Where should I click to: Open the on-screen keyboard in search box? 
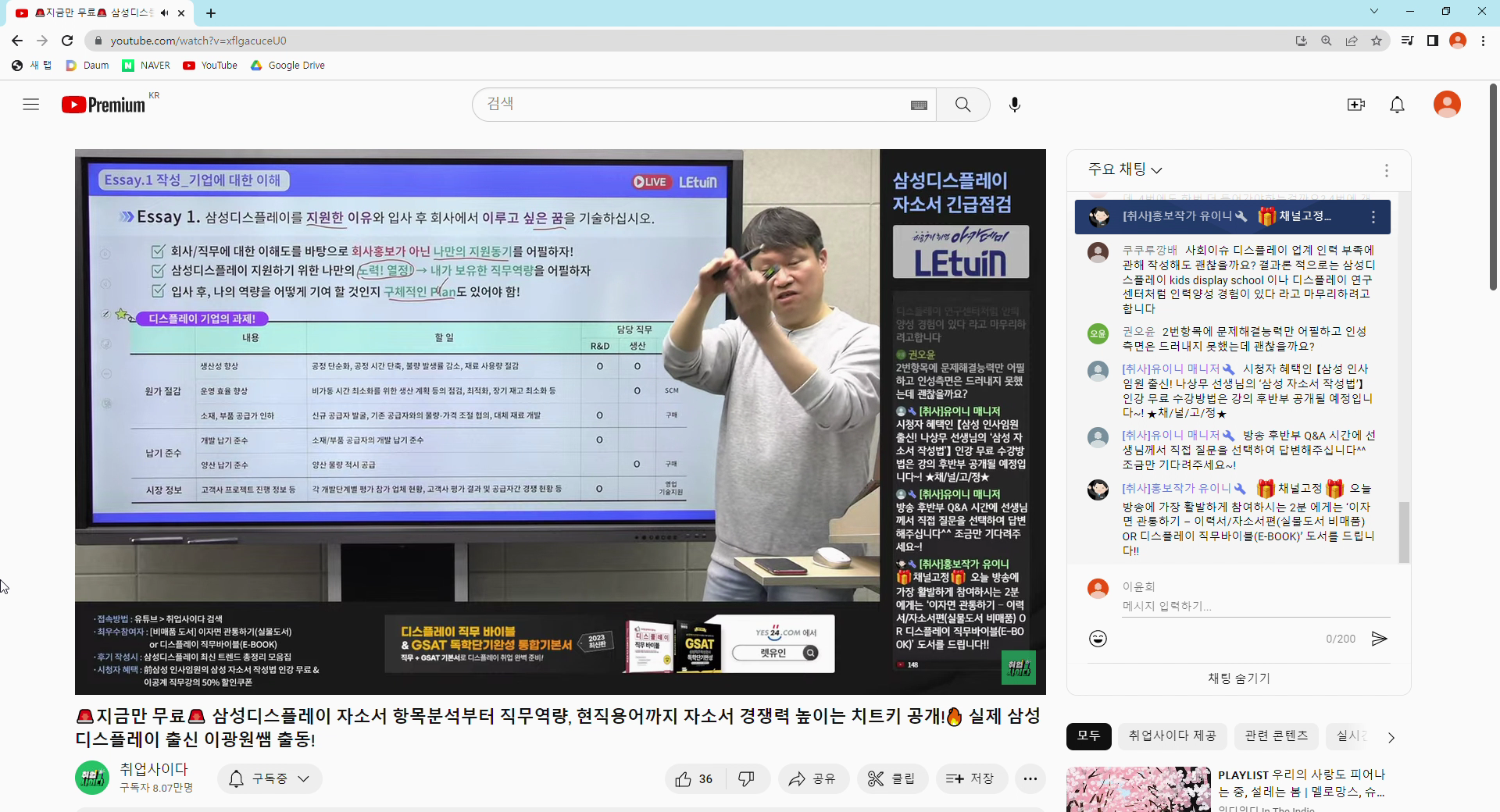pos(919,105)
